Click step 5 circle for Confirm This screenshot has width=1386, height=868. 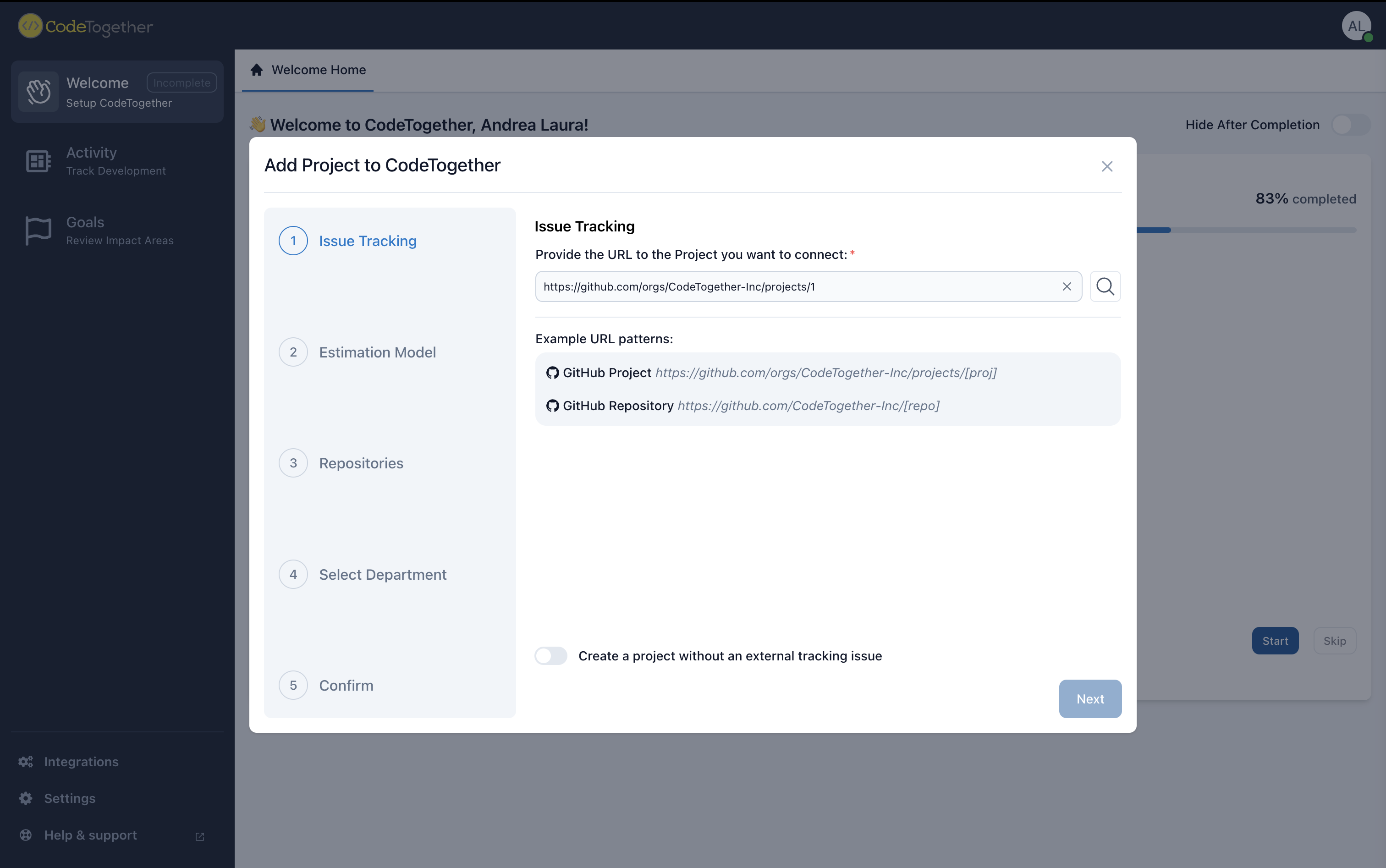pos(293,686)
